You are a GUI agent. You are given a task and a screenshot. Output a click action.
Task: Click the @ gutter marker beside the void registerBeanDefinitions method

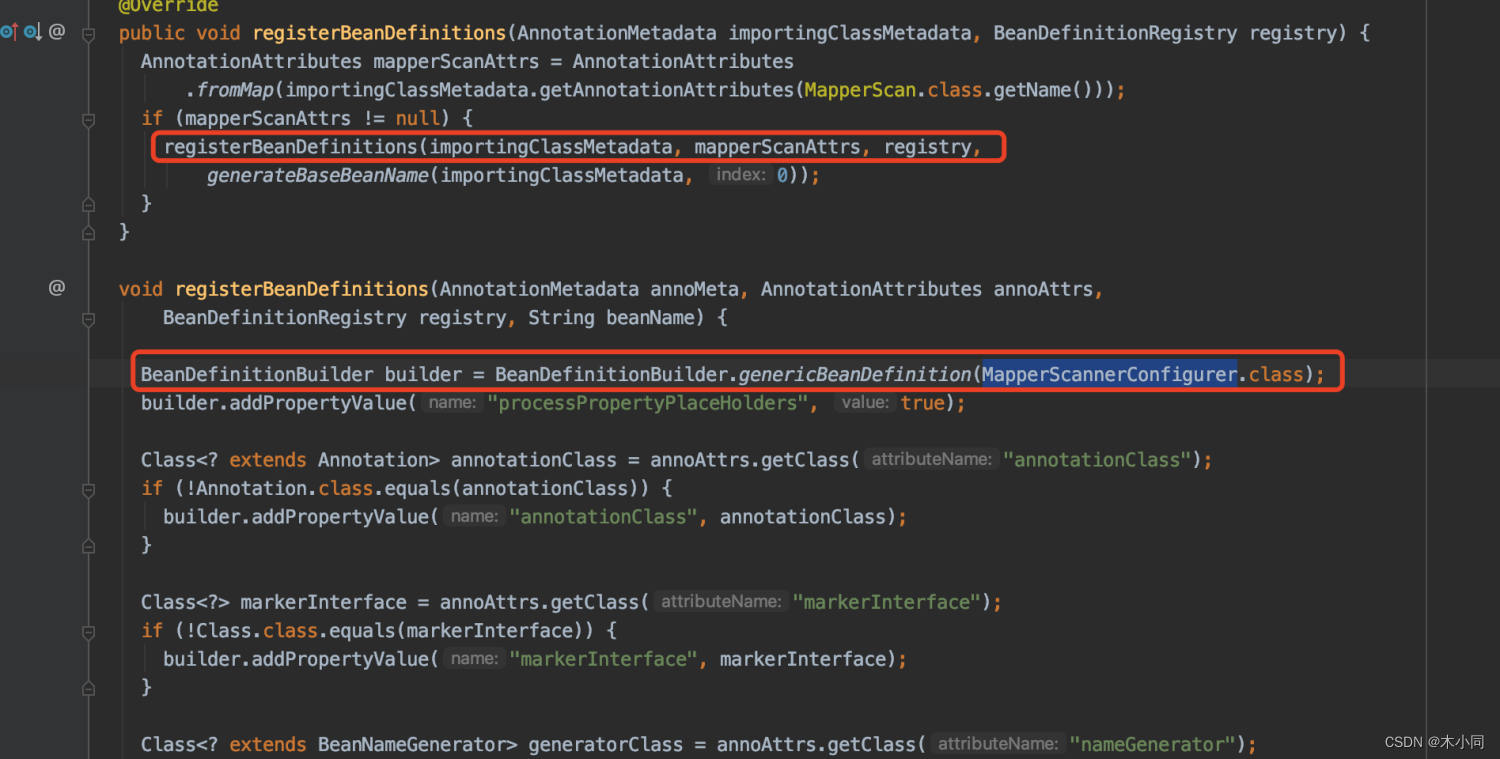pyautogui.click(x=57, y=288)
